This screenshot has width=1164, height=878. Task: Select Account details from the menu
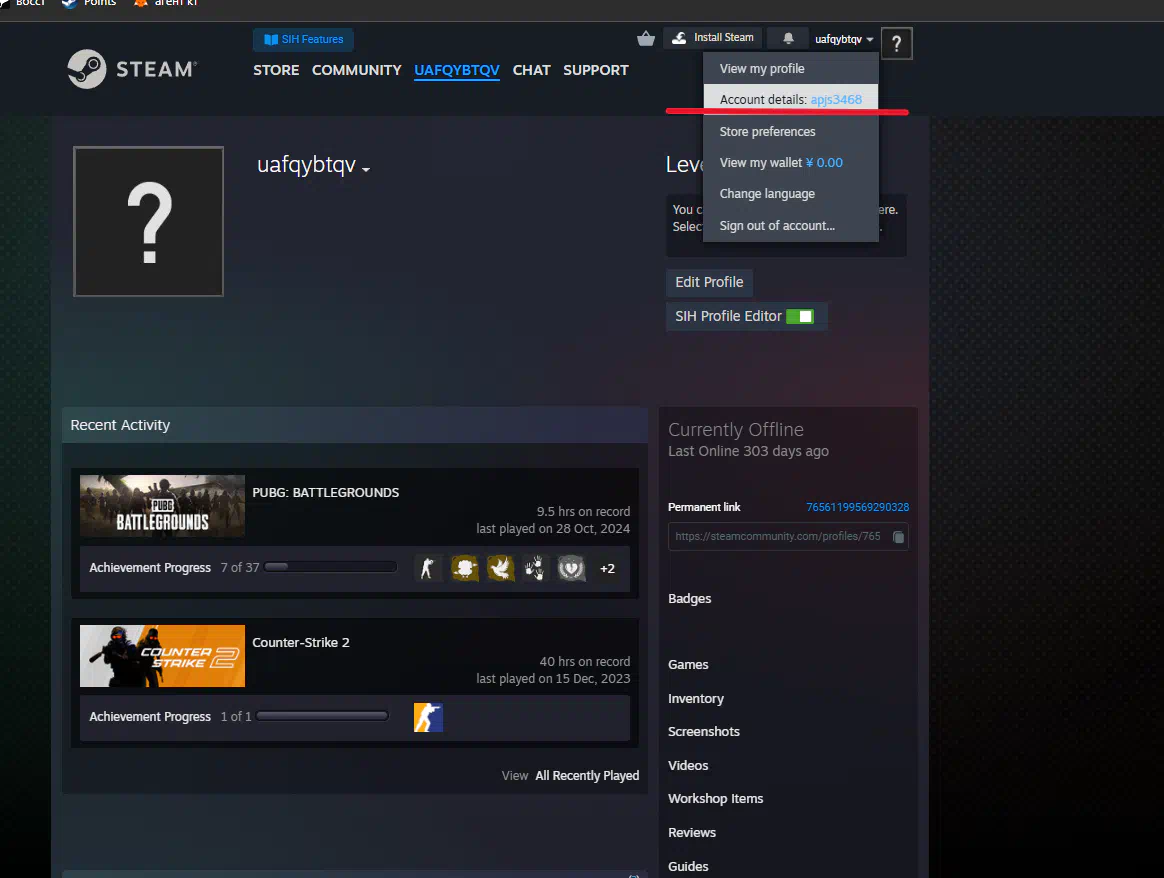(790, 100)
